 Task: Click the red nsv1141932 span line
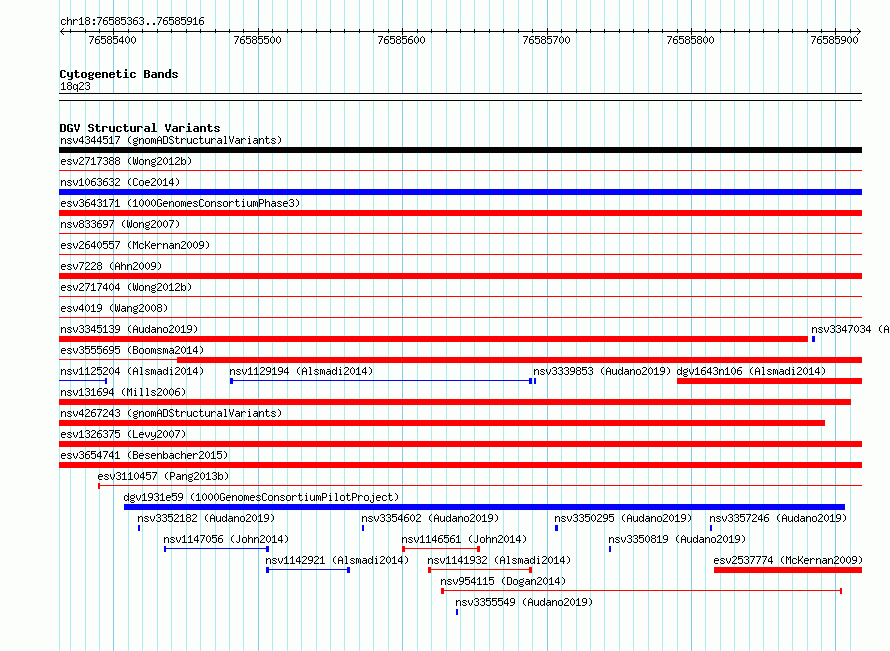[480, 570]
